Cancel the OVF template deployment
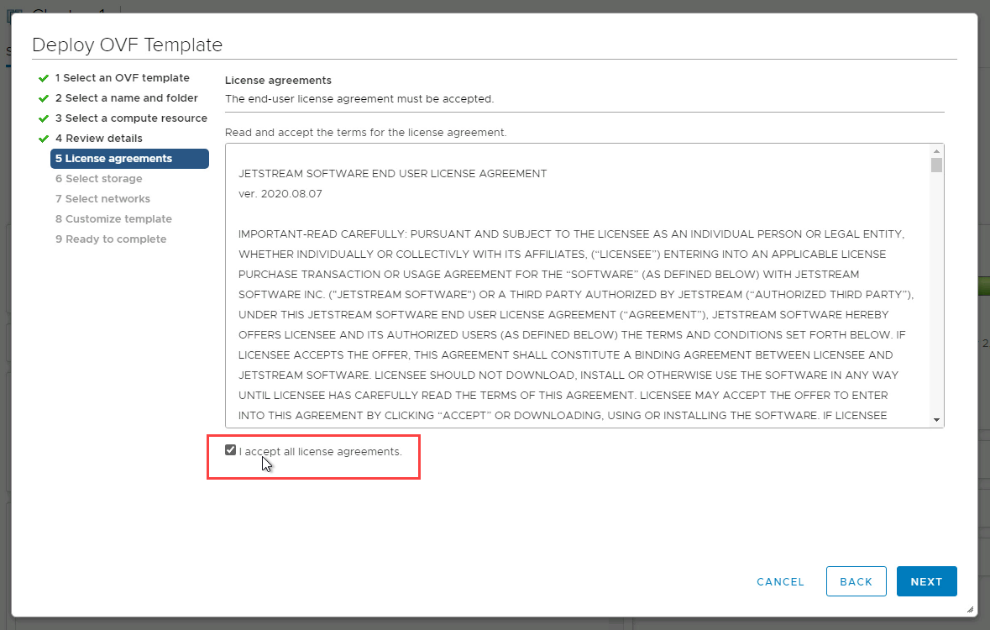This screenshot has height=630, width=990. [x=780, y=582]
